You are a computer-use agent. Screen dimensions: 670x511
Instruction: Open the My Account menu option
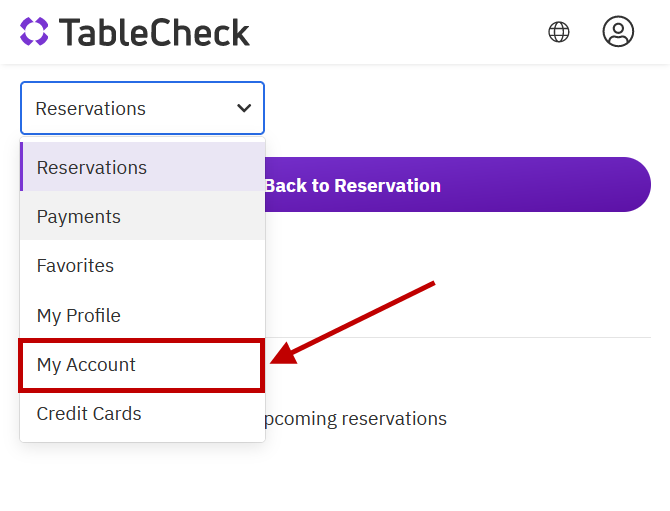86,364
